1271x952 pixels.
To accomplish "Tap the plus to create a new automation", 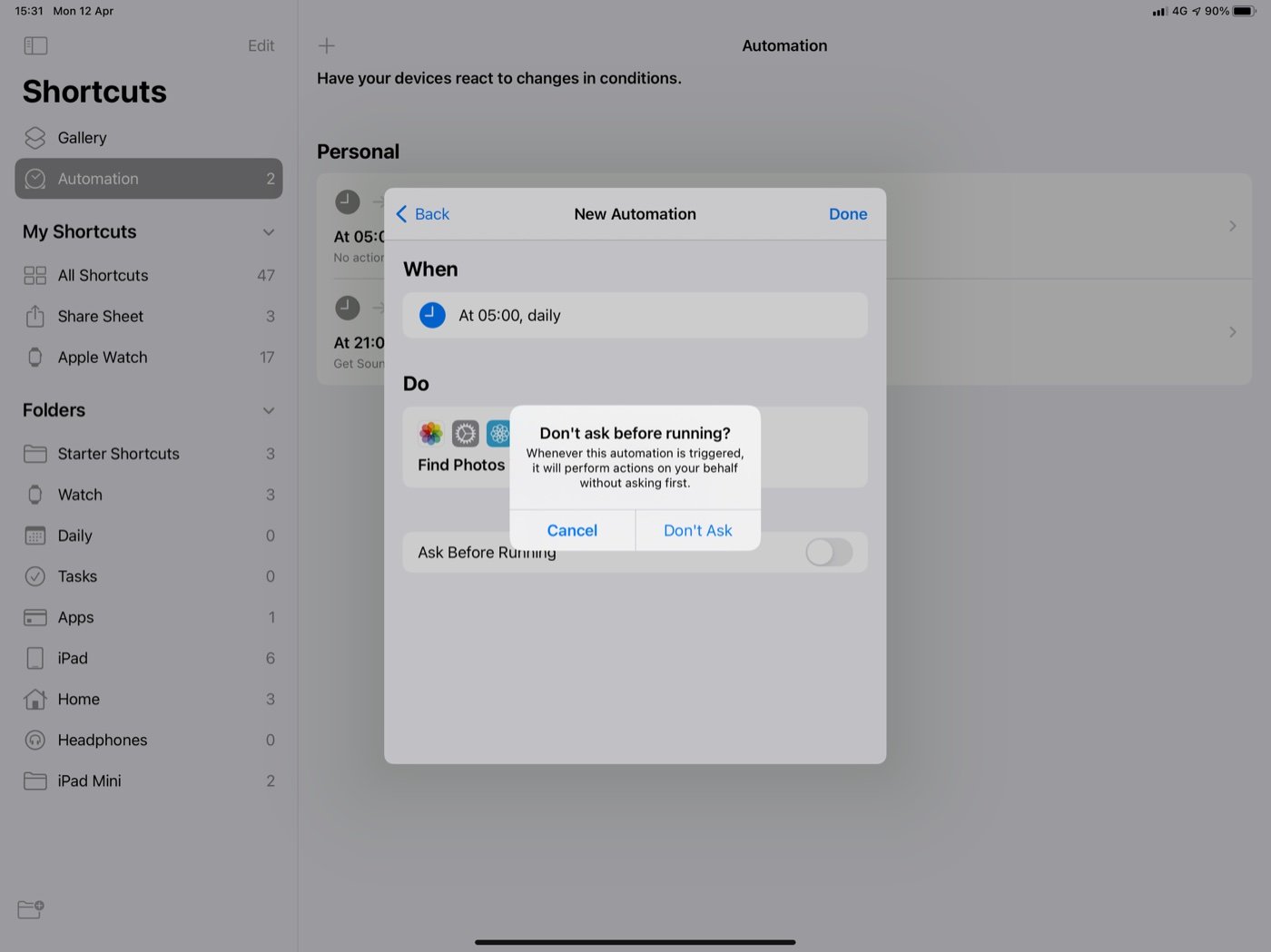I will (x=327, y=44).
